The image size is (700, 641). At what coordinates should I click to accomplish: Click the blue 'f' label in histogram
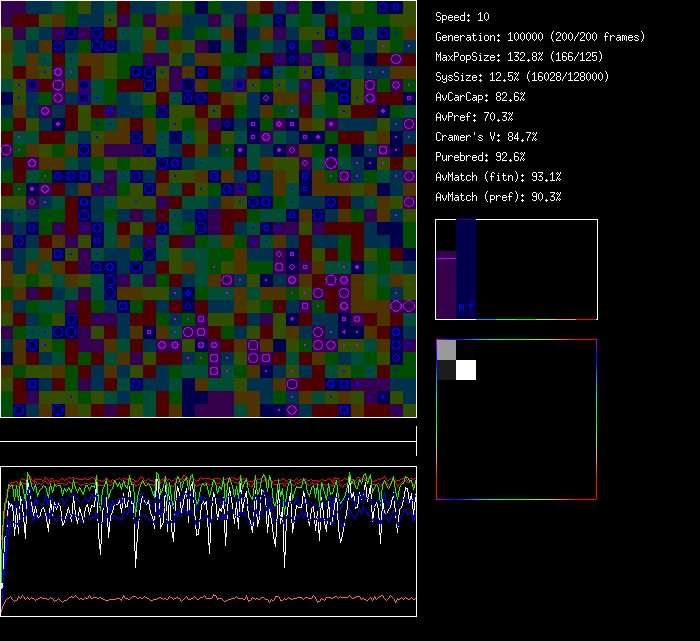point(470,305)
